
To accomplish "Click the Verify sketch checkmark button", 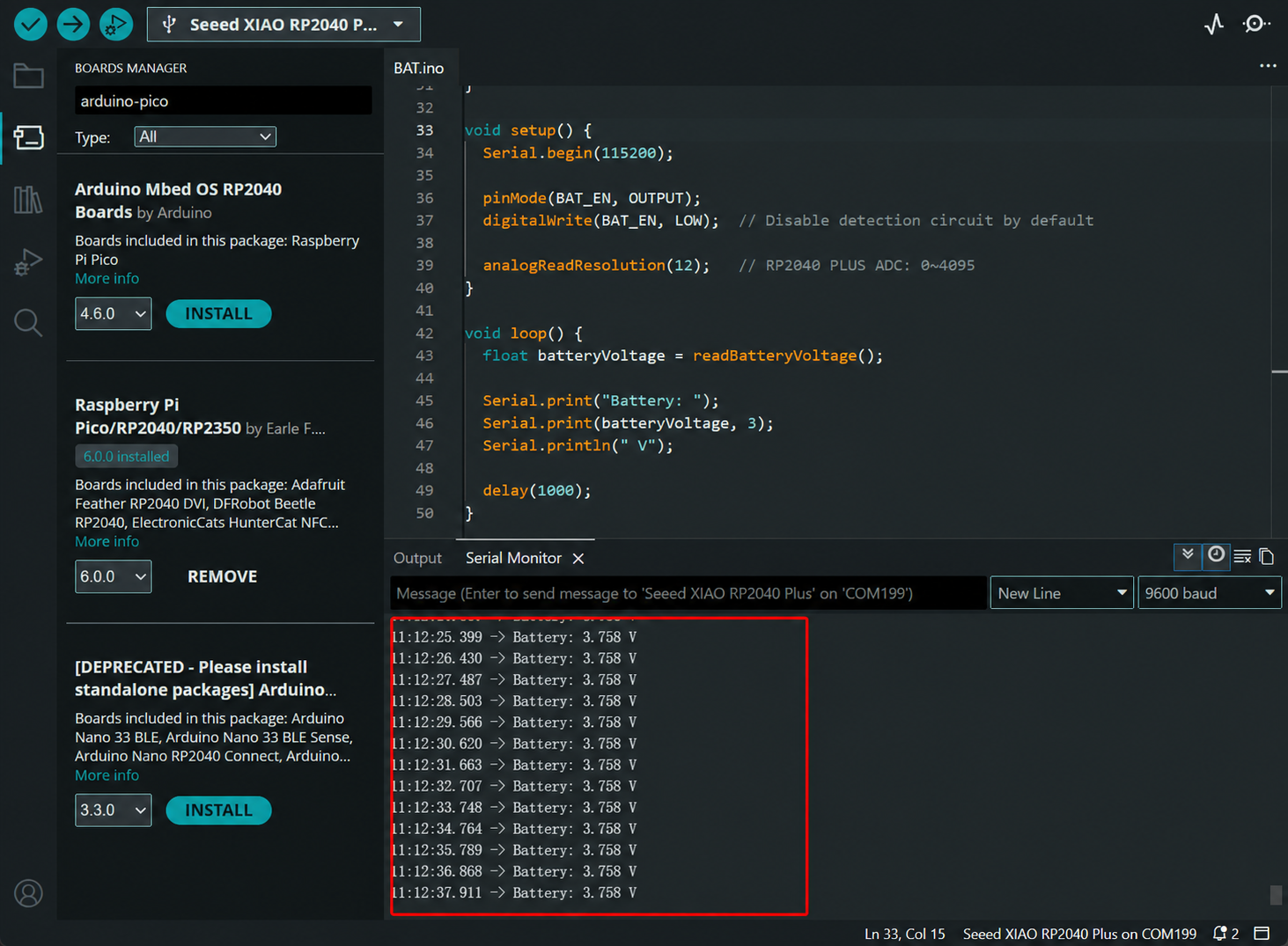I will coord(31,24).
